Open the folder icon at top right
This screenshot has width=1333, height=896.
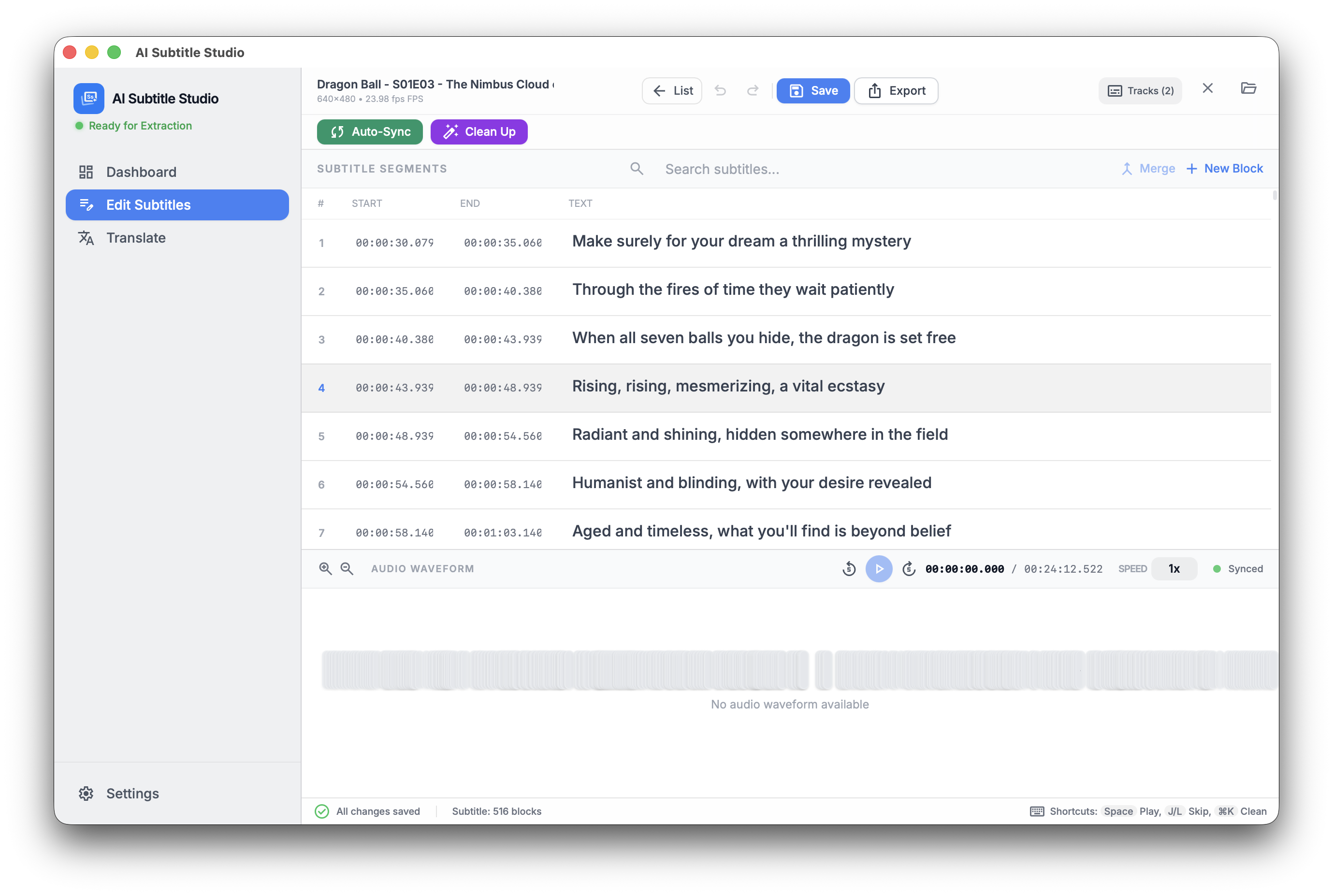[1248, 88]
